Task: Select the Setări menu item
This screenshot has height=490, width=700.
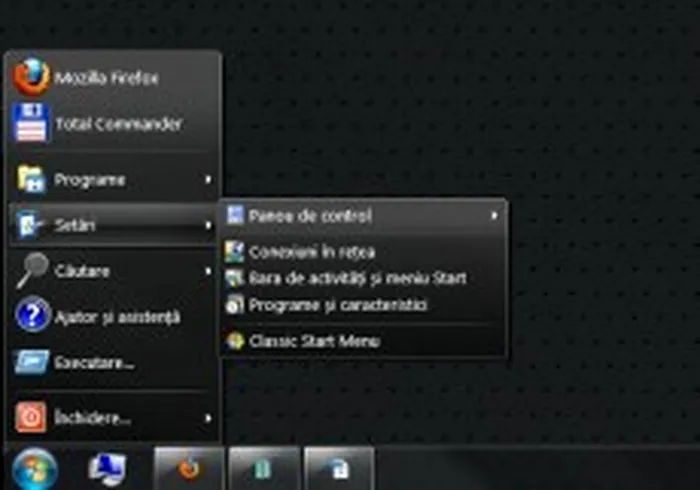Action: click(75, 225)
